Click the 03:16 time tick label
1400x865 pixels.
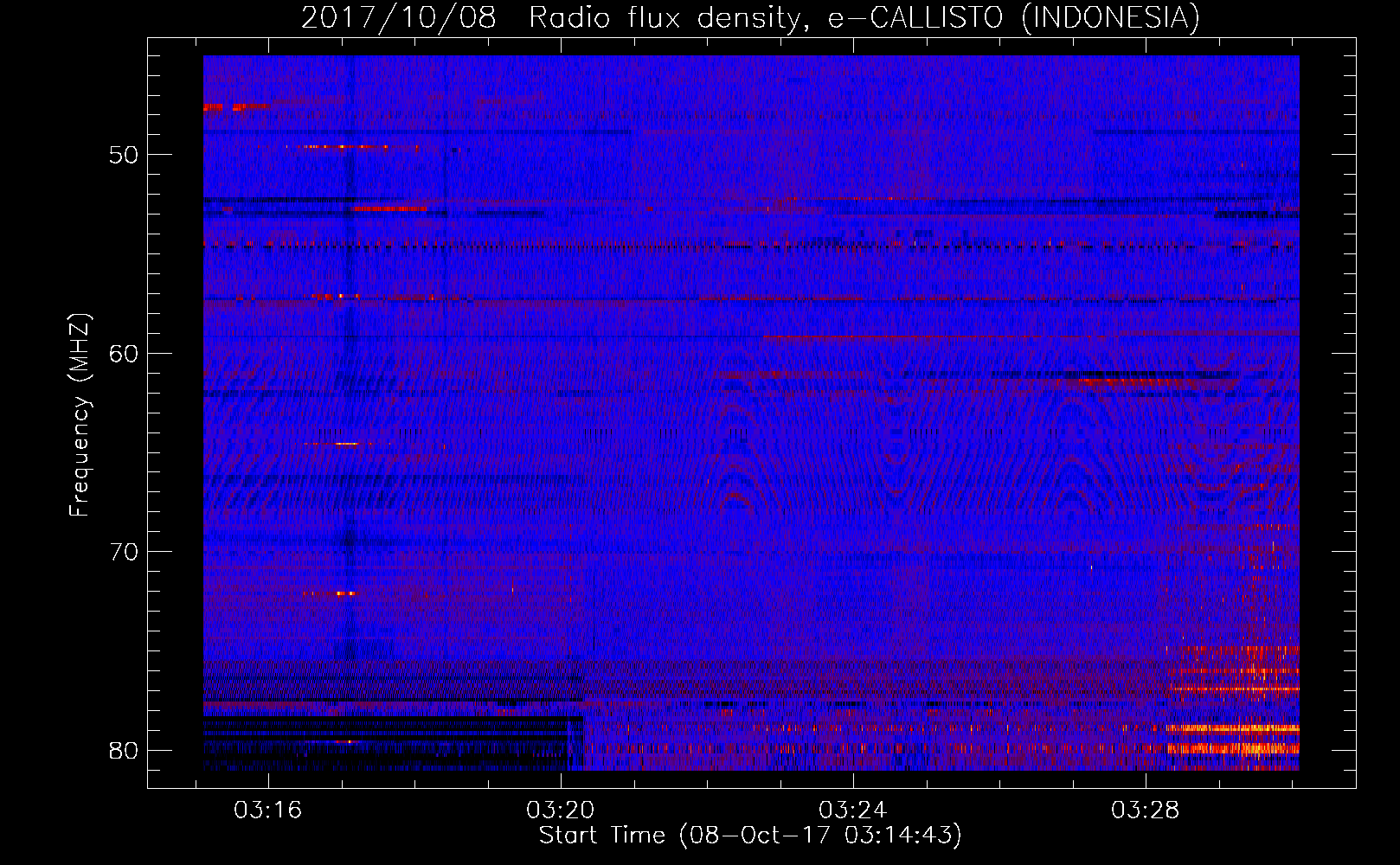tap(268, 811)
